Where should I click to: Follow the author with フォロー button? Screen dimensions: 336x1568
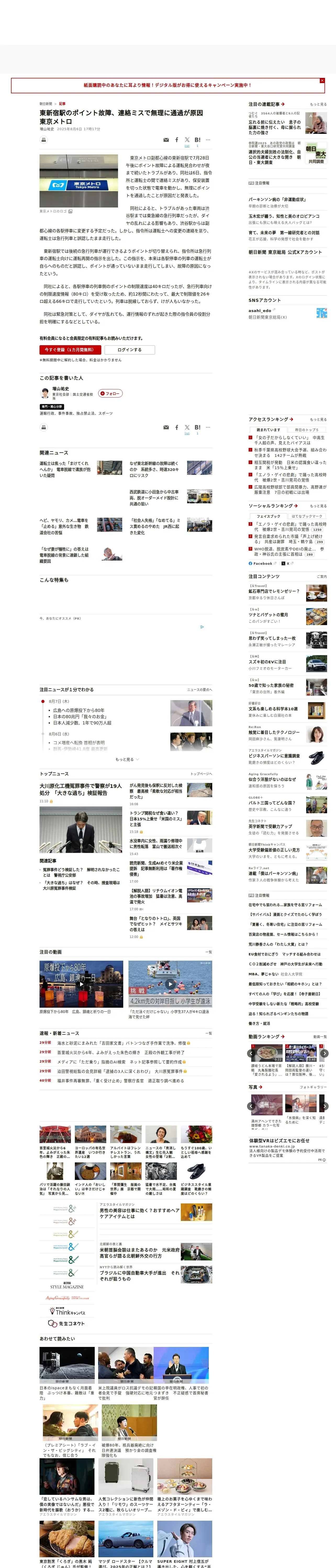pyautogui.click(x=110, y=393)
